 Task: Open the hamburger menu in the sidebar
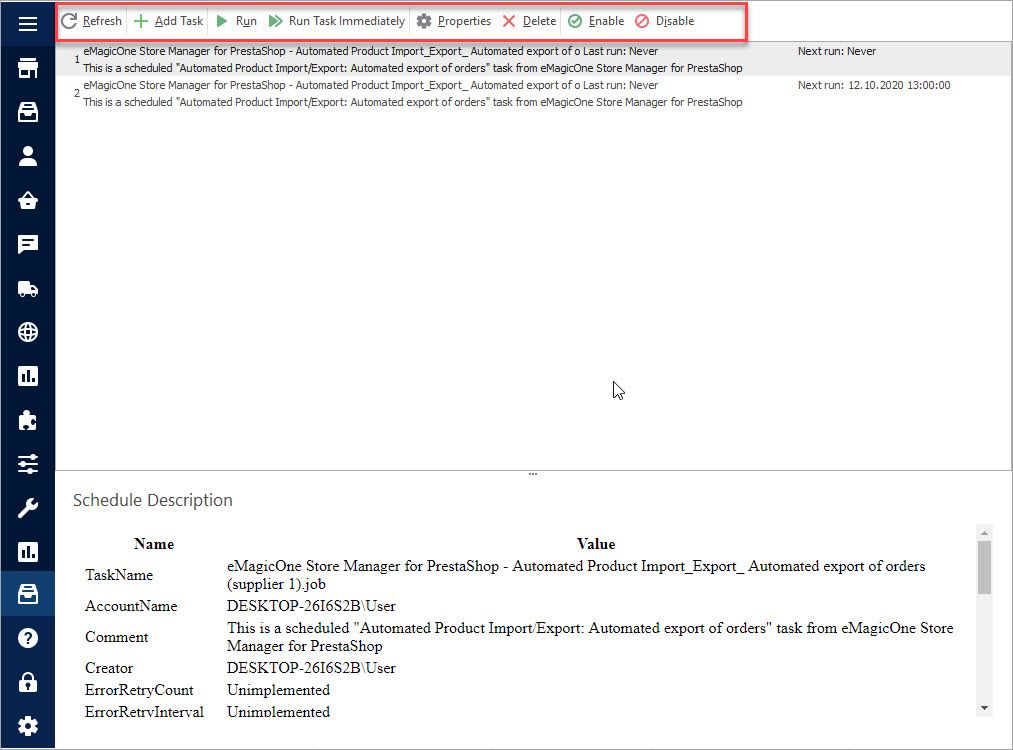point(28,24)
